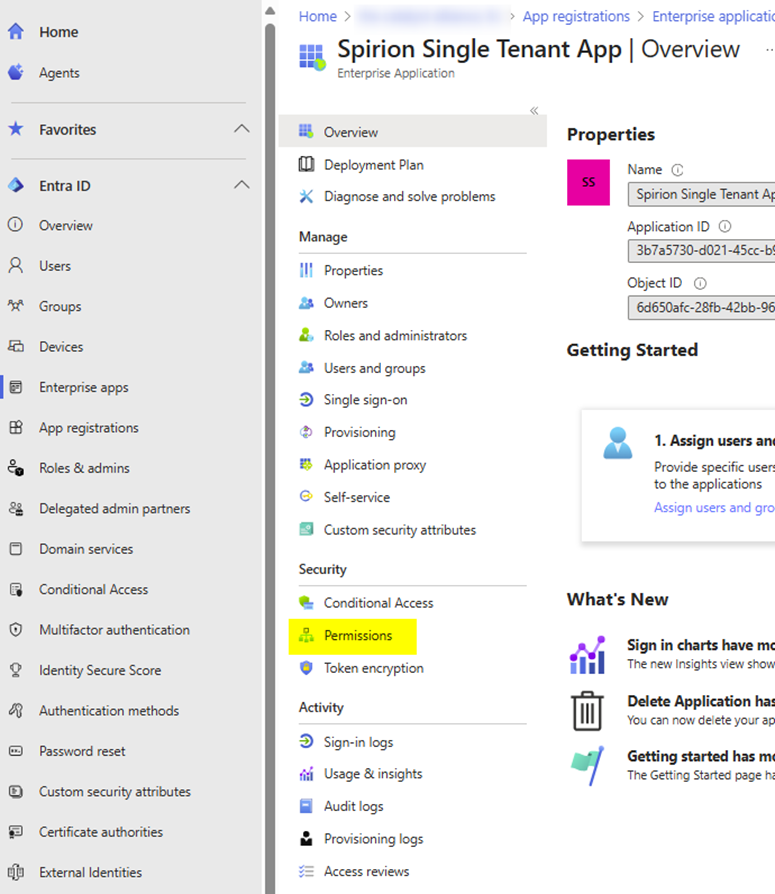Image resolution: width=775 pixels, height=894 pixels.
Task: Click the left sidebar vertical scrollbar
Action: point(270,456)
